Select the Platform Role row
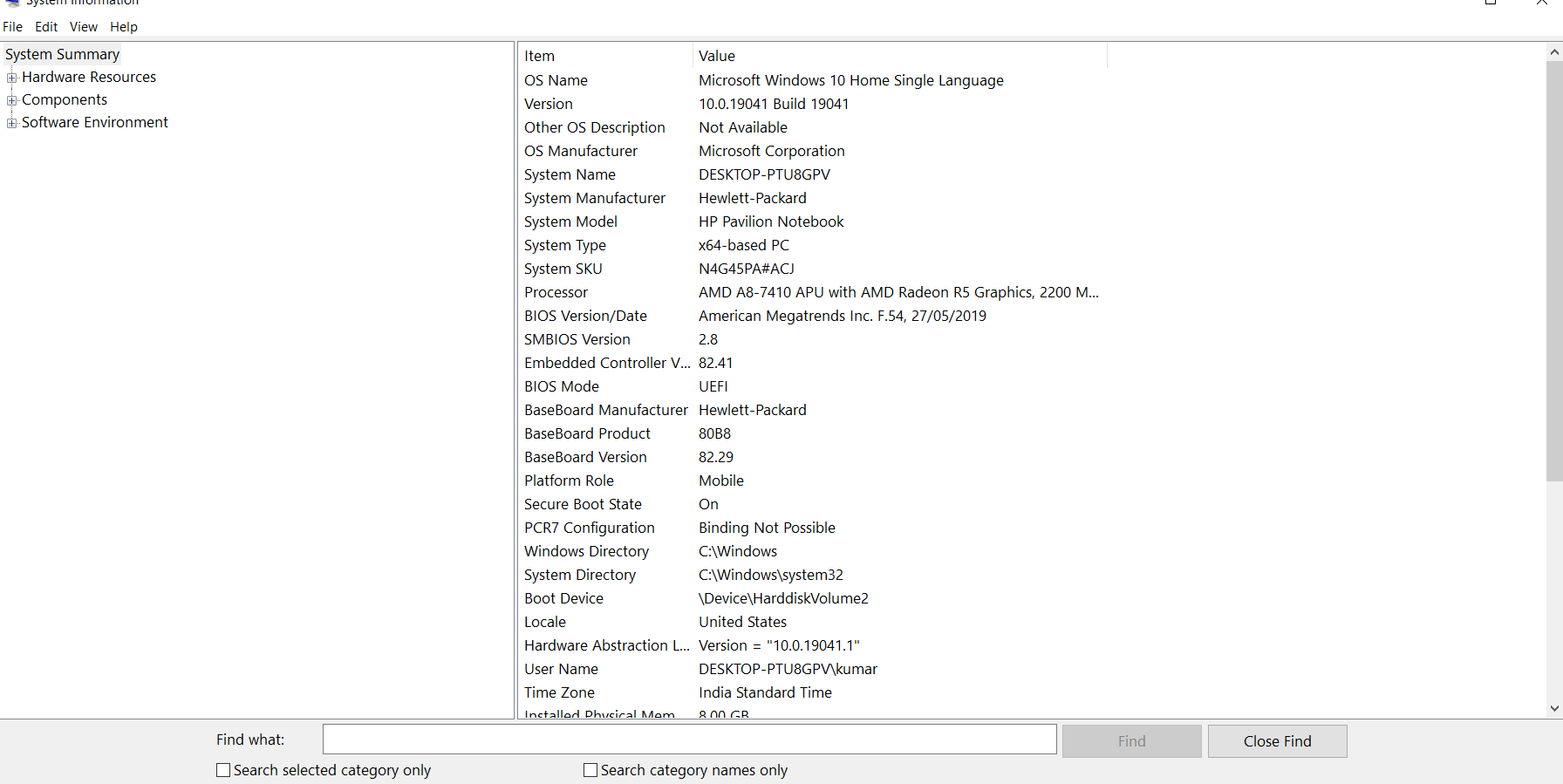The width and height of the screenshot is (1563, 784). [x=813, y=481]
